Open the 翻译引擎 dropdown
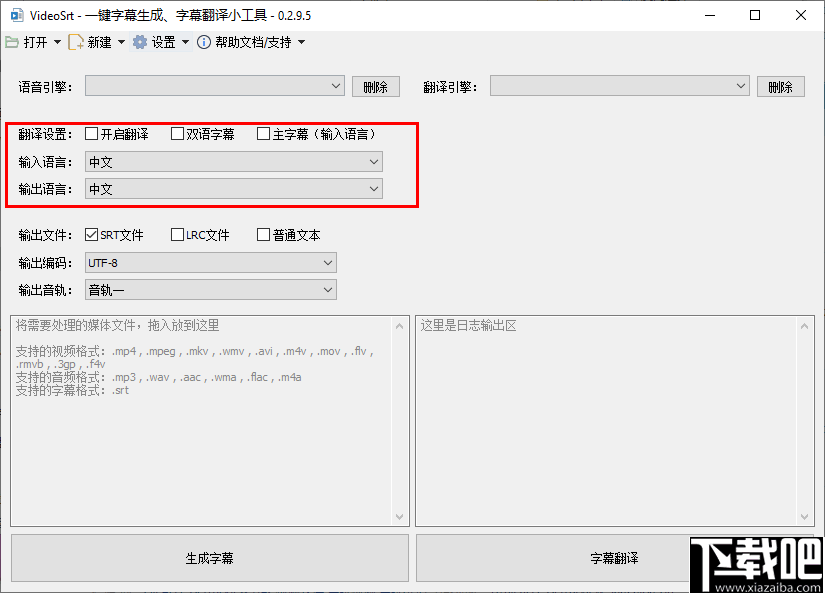The image size is (825, 593). coord(740,86)
